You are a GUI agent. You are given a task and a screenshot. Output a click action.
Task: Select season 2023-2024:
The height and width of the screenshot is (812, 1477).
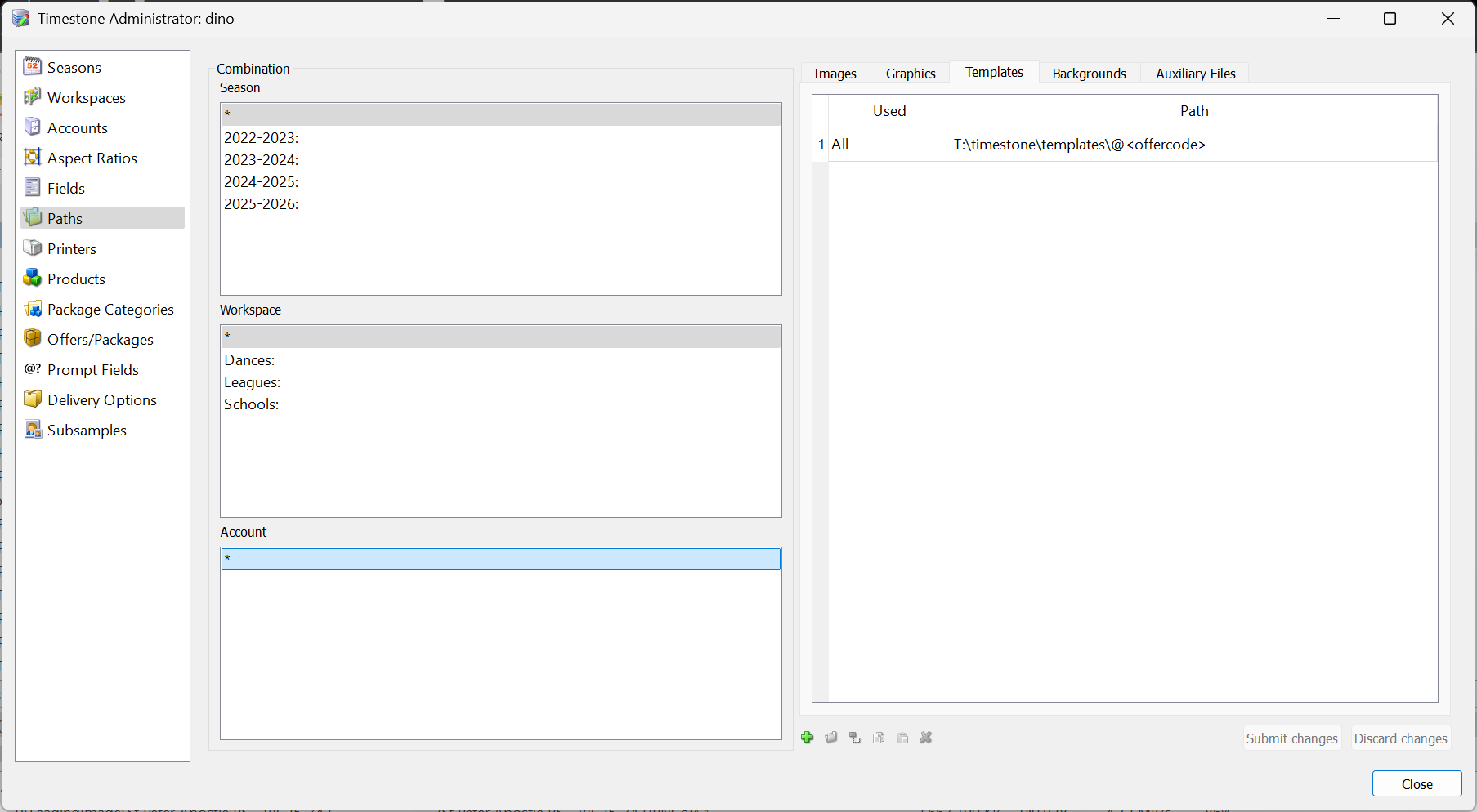coord(501,159)
